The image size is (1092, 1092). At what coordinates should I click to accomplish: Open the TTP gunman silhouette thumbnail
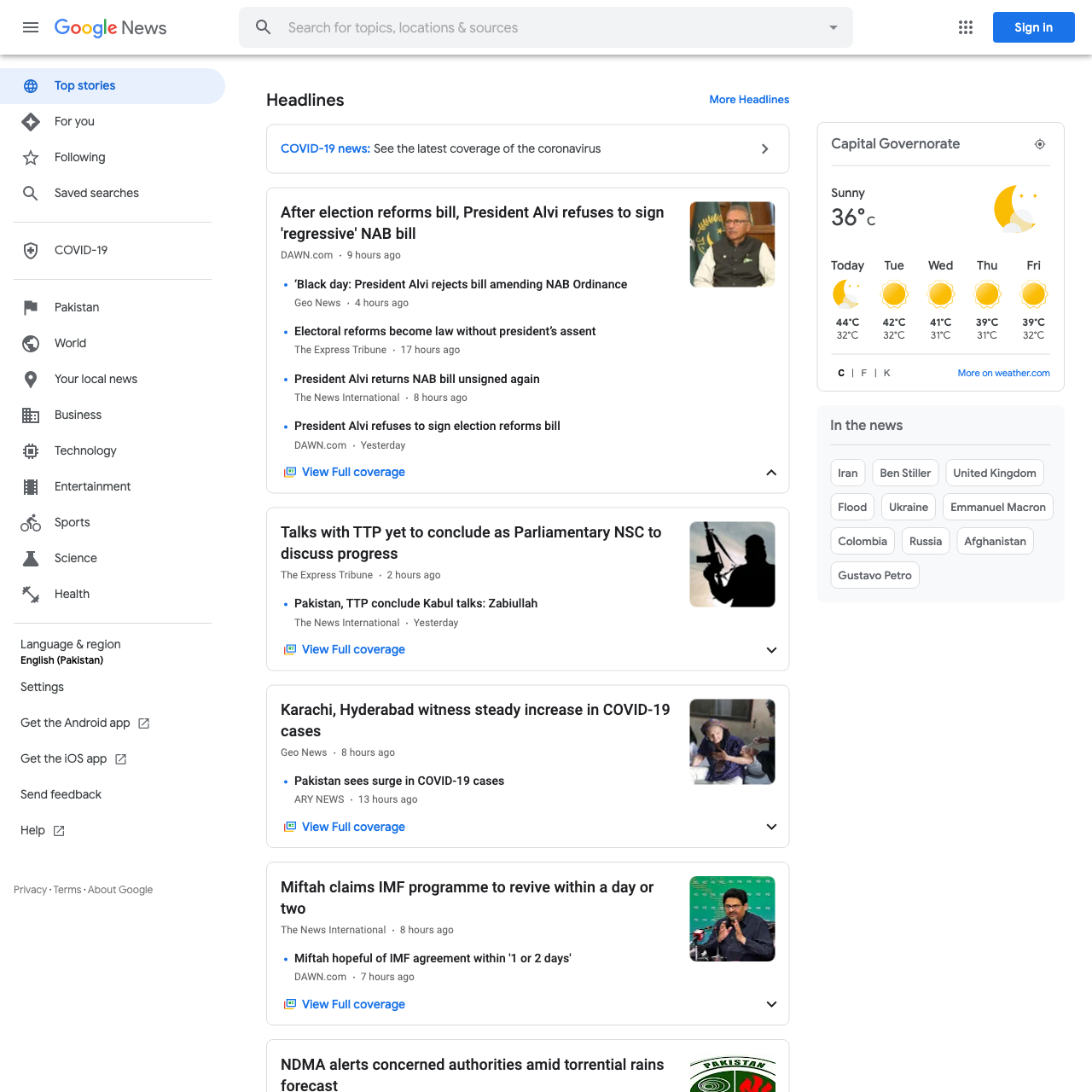click(x=732, y=564)
